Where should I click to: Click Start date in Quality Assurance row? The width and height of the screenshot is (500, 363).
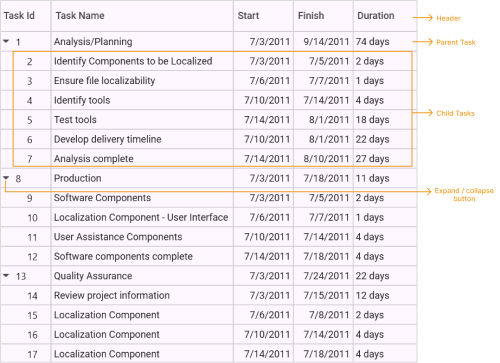click(x=270, y=276)
